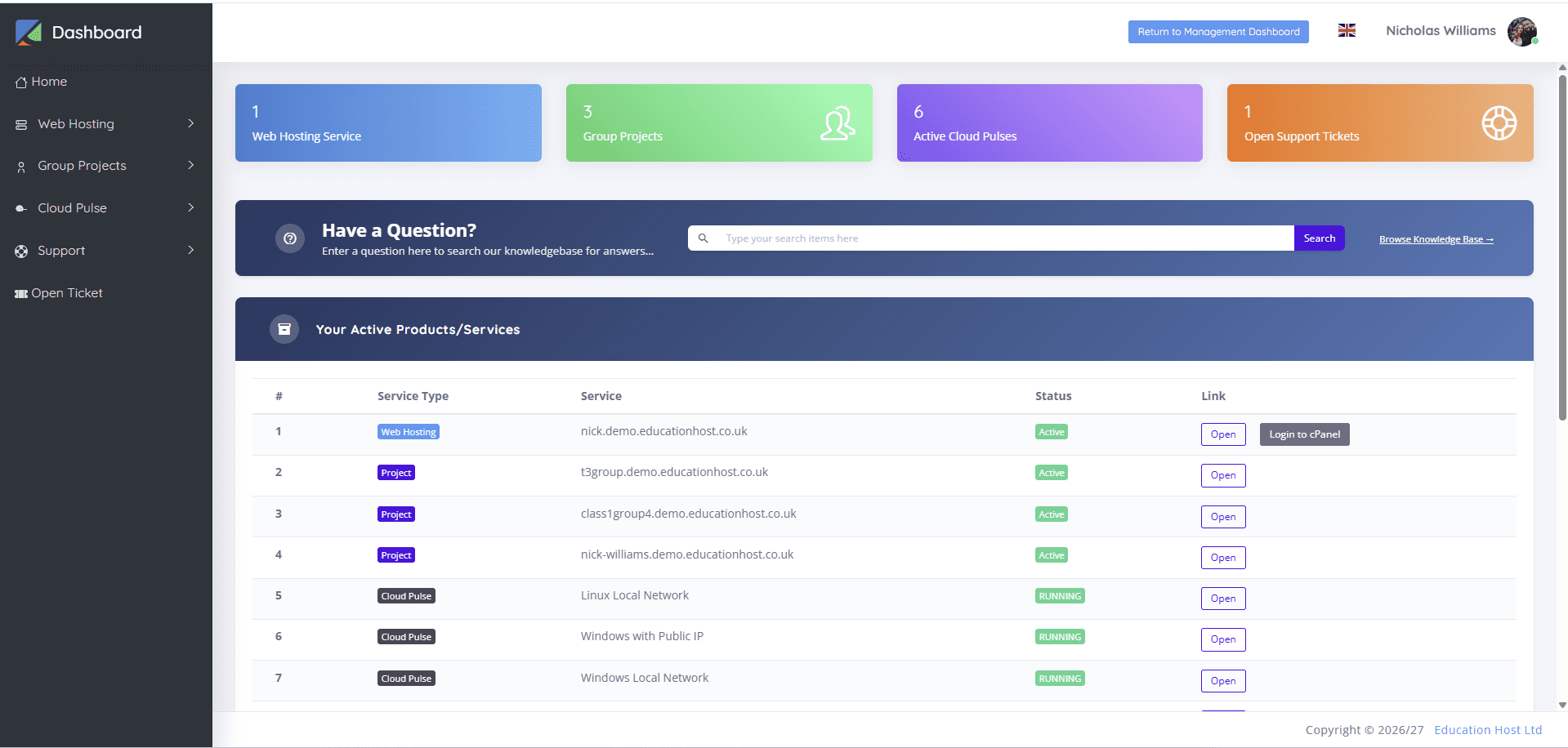The image size is (1568, 748).
Task: Click the Education Host Ltd footer link
Action: point(1488,730)
